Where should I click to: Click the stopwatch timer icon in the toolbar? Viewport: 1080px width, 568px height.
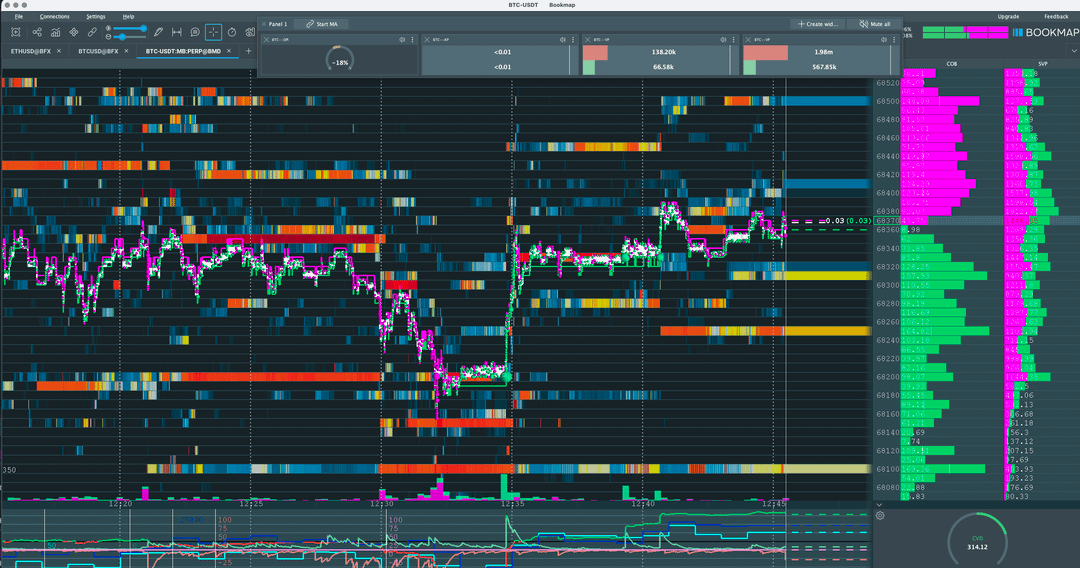coord(231,33)
